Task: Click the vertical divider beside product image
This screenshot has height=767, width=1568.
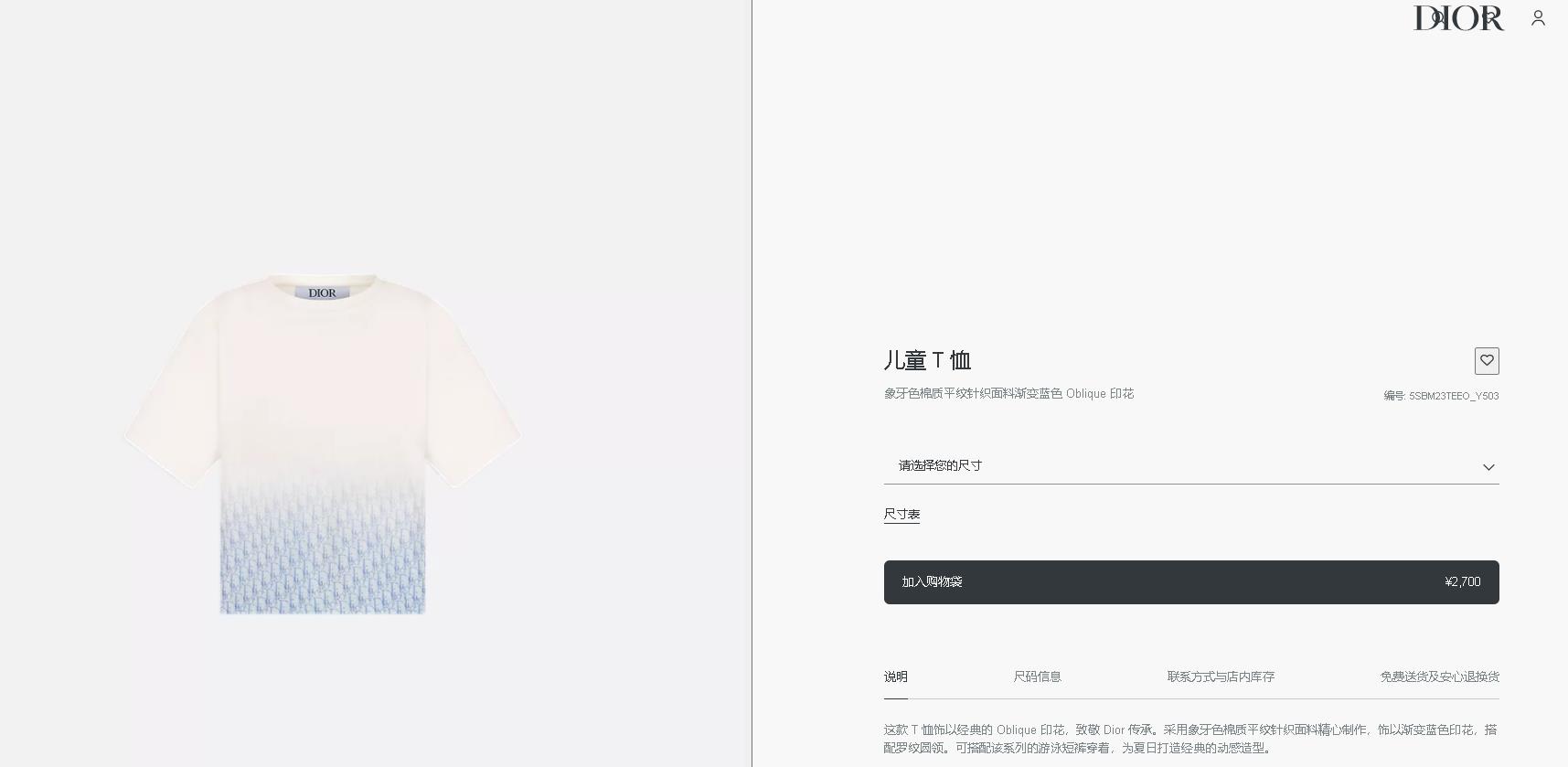Action: tap(752, 383)
